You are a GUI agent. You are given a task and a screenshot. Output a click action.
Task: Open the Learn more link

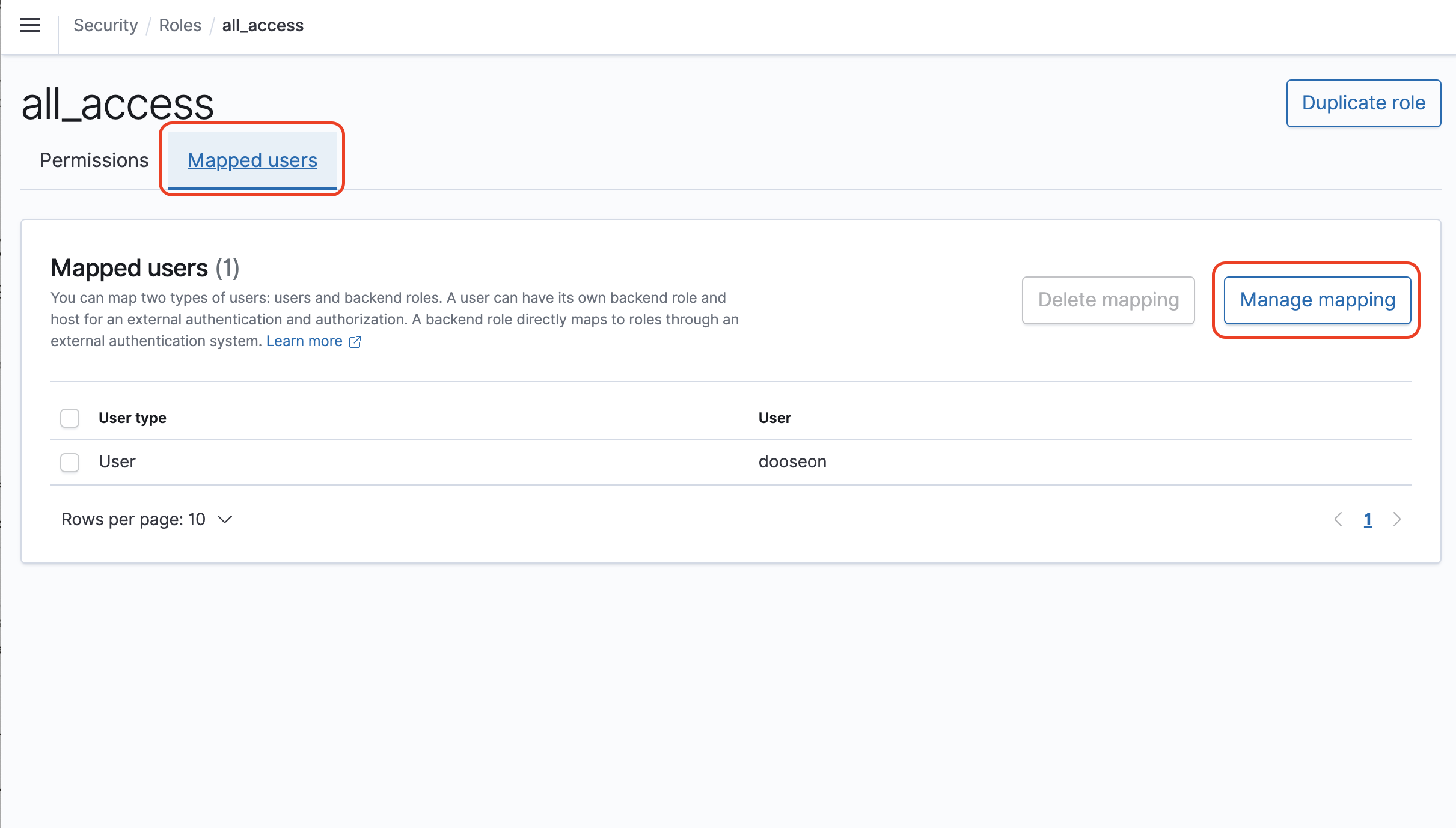[x=304, y=341]
